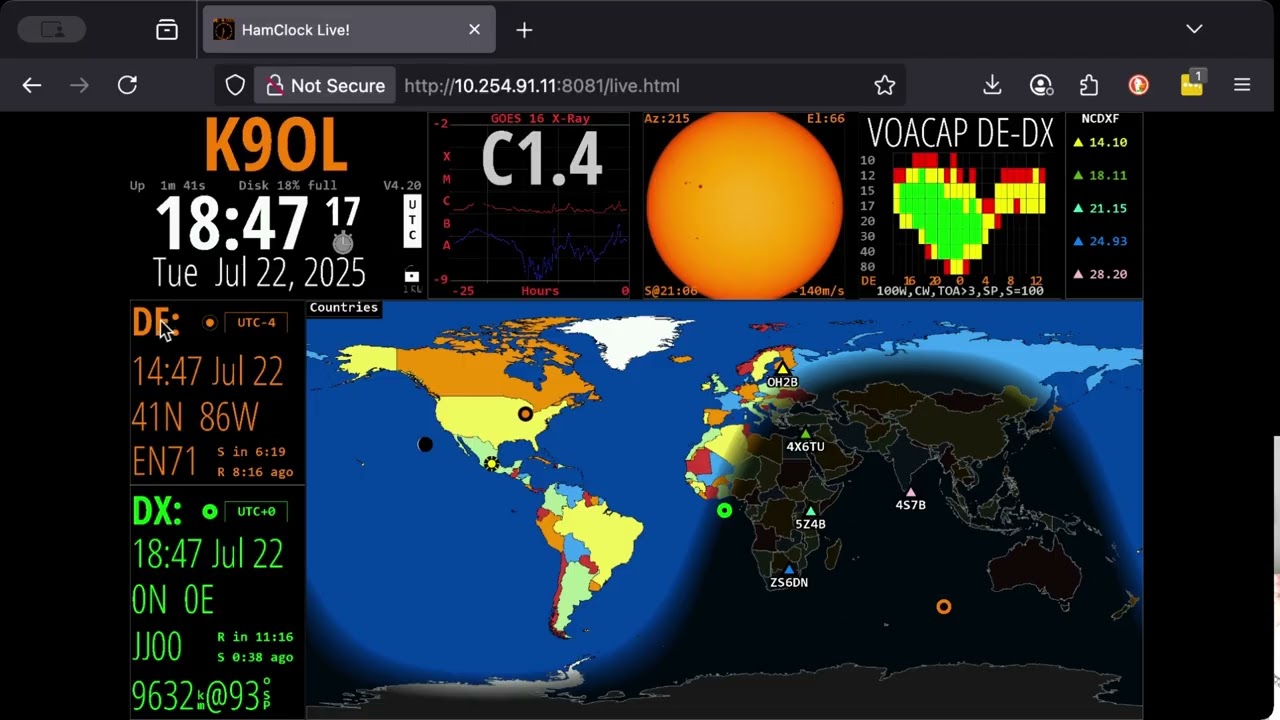Close the HamClock Live! tab

474,30
